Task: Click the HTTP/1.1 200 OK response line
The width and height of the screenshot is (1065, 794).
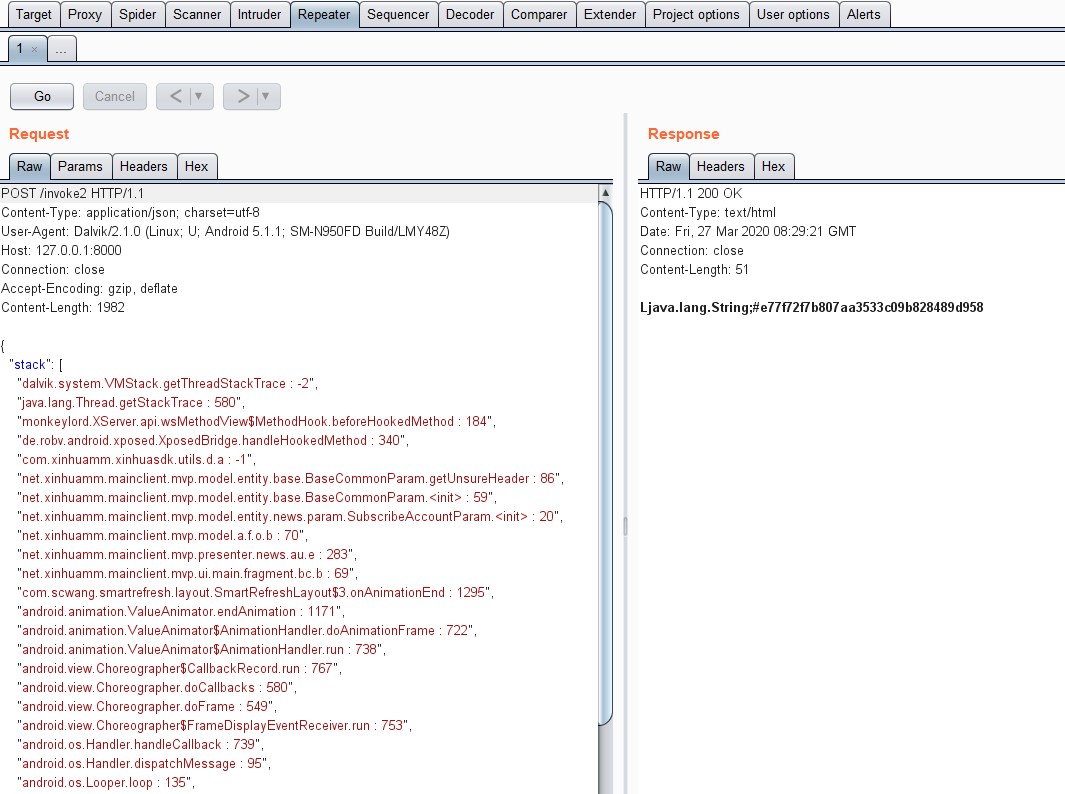Action: 691,194
